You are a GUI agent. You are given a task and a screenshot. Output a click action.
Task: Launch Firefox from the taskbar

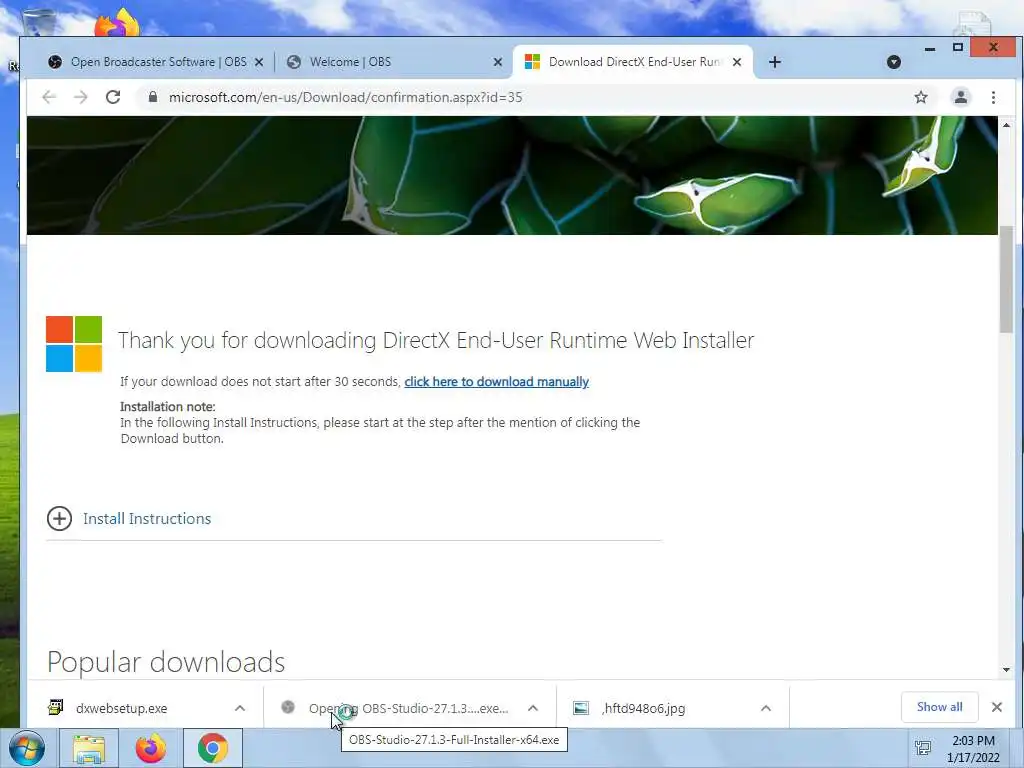pyautogui.click(x=150, y=748)
